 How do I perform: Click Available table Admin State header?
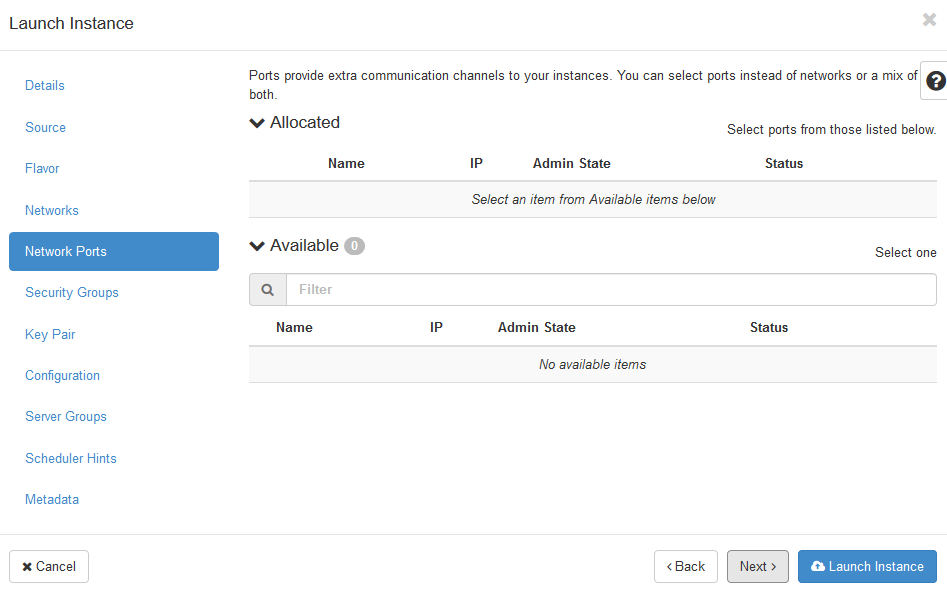pos(536,328)
